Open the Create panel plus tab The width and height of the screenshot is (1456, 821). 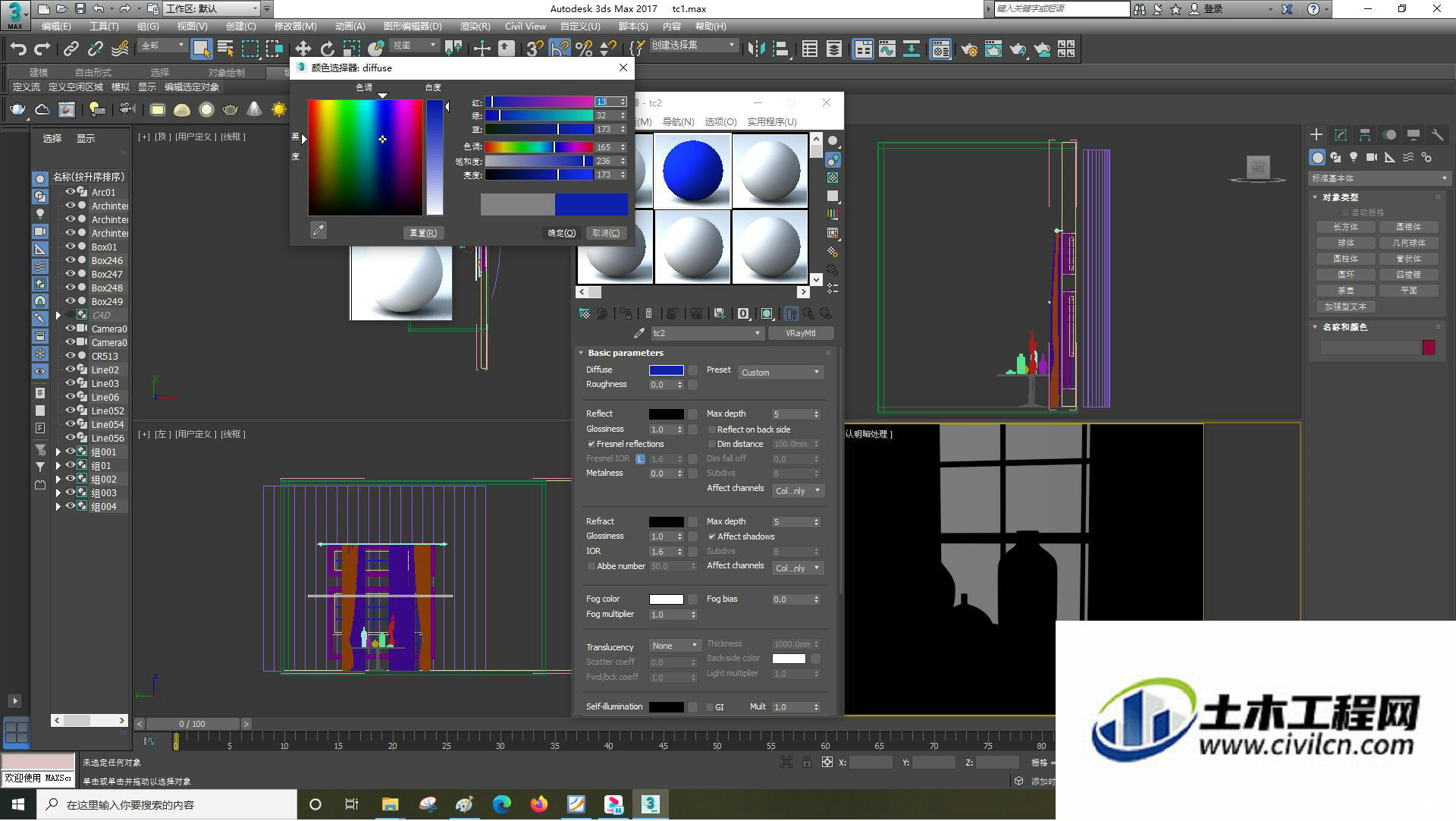pyautogui.click(x=1316, y=134)
